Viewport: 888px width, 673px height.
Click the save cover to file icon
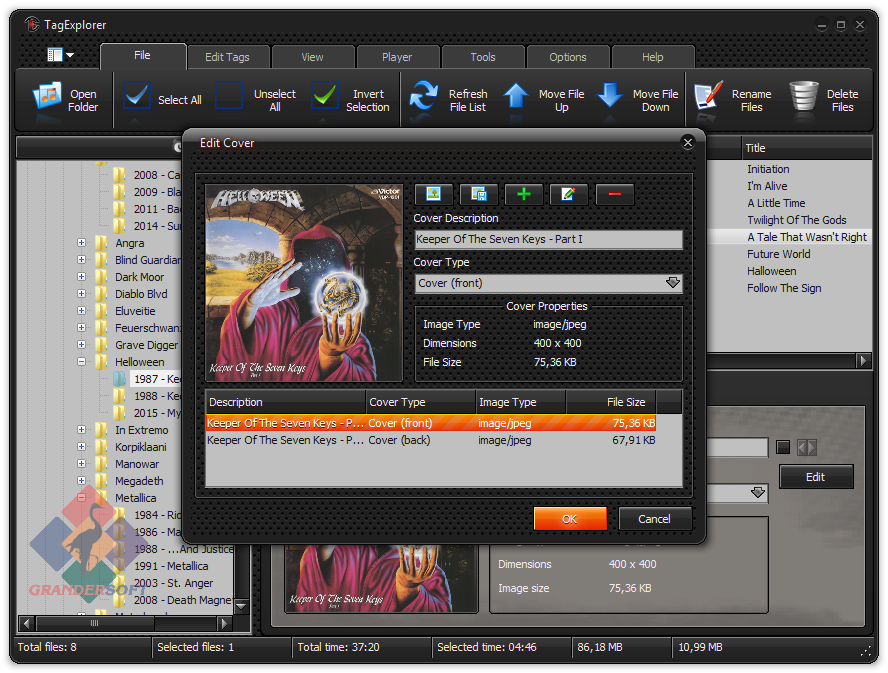(479, 194)
